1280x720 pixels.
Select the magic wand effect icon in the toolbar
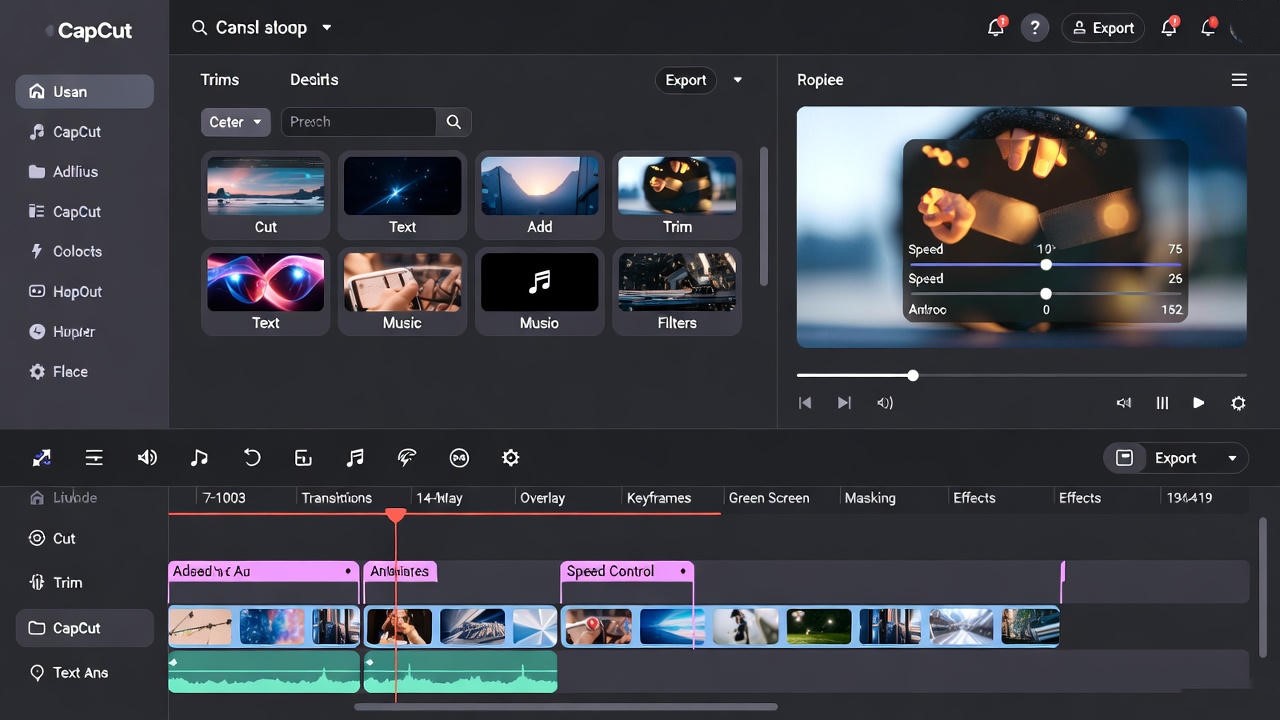point(407,457)
